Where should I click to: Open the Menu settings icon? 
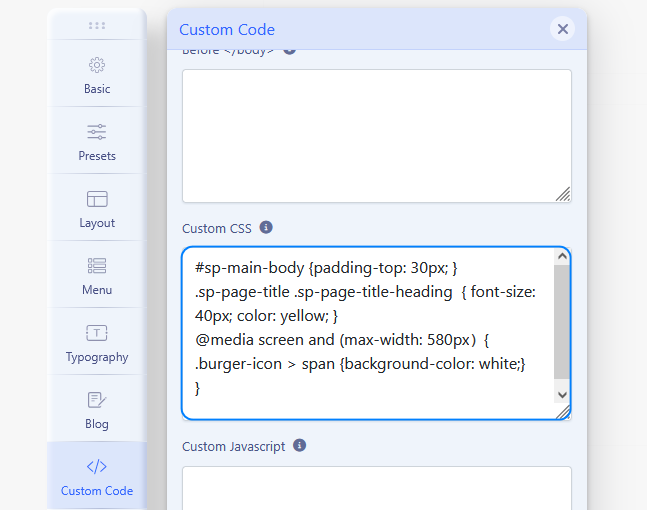coord(97,266)
